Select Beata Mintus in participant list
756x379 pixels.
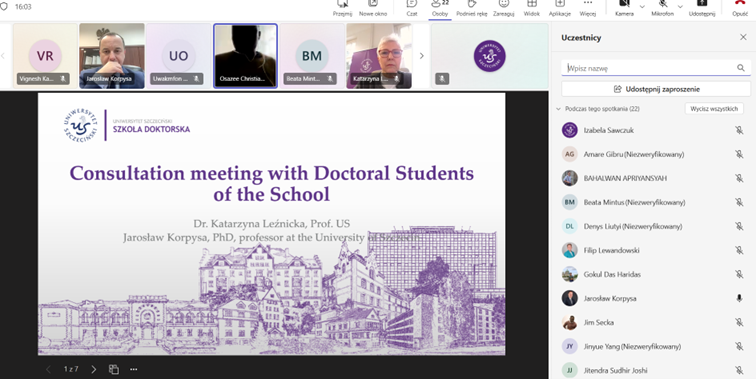point(634,202)
